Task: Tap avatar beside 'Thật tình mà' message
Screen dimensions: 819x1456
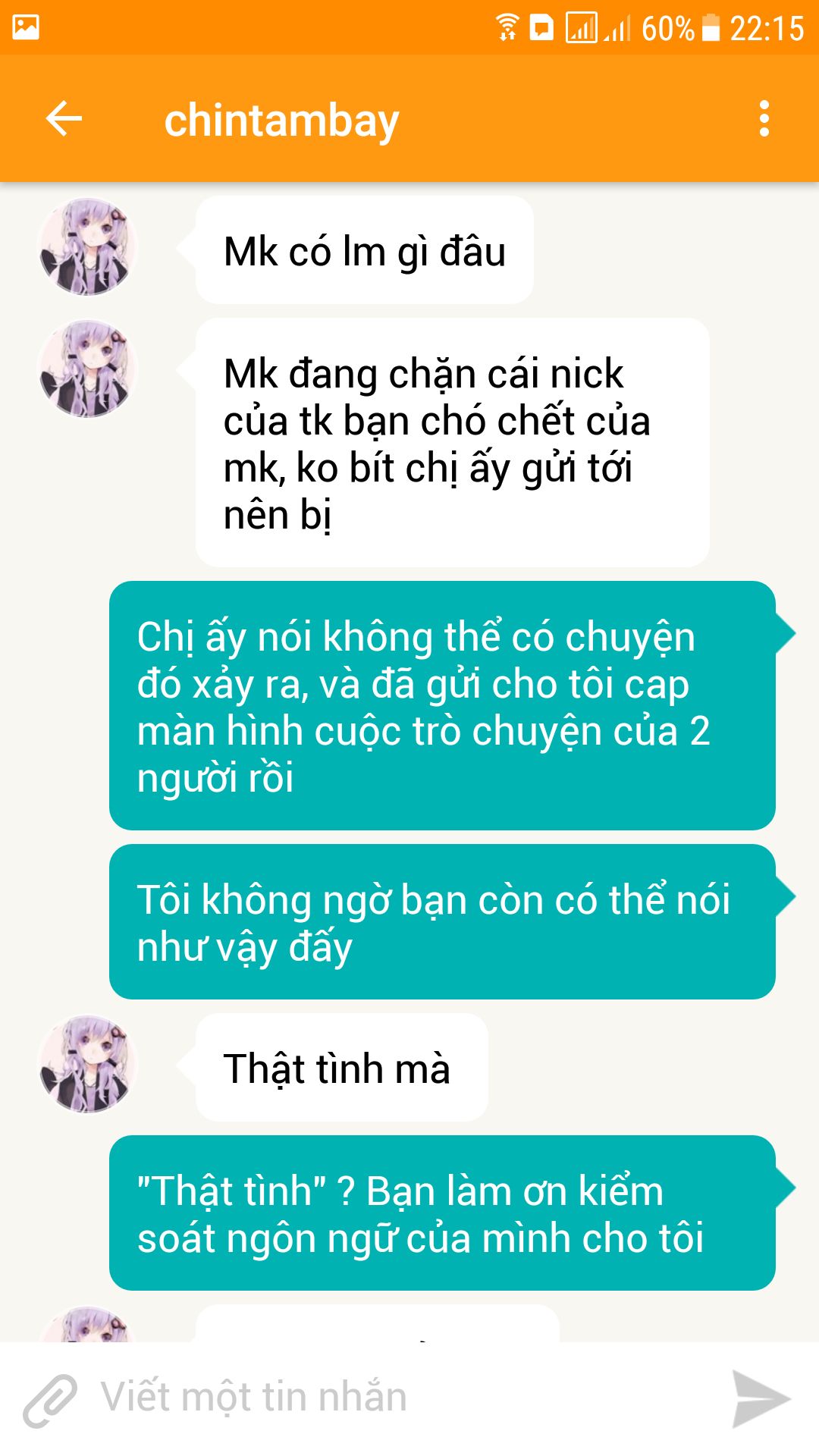Action: (87, 1064)
